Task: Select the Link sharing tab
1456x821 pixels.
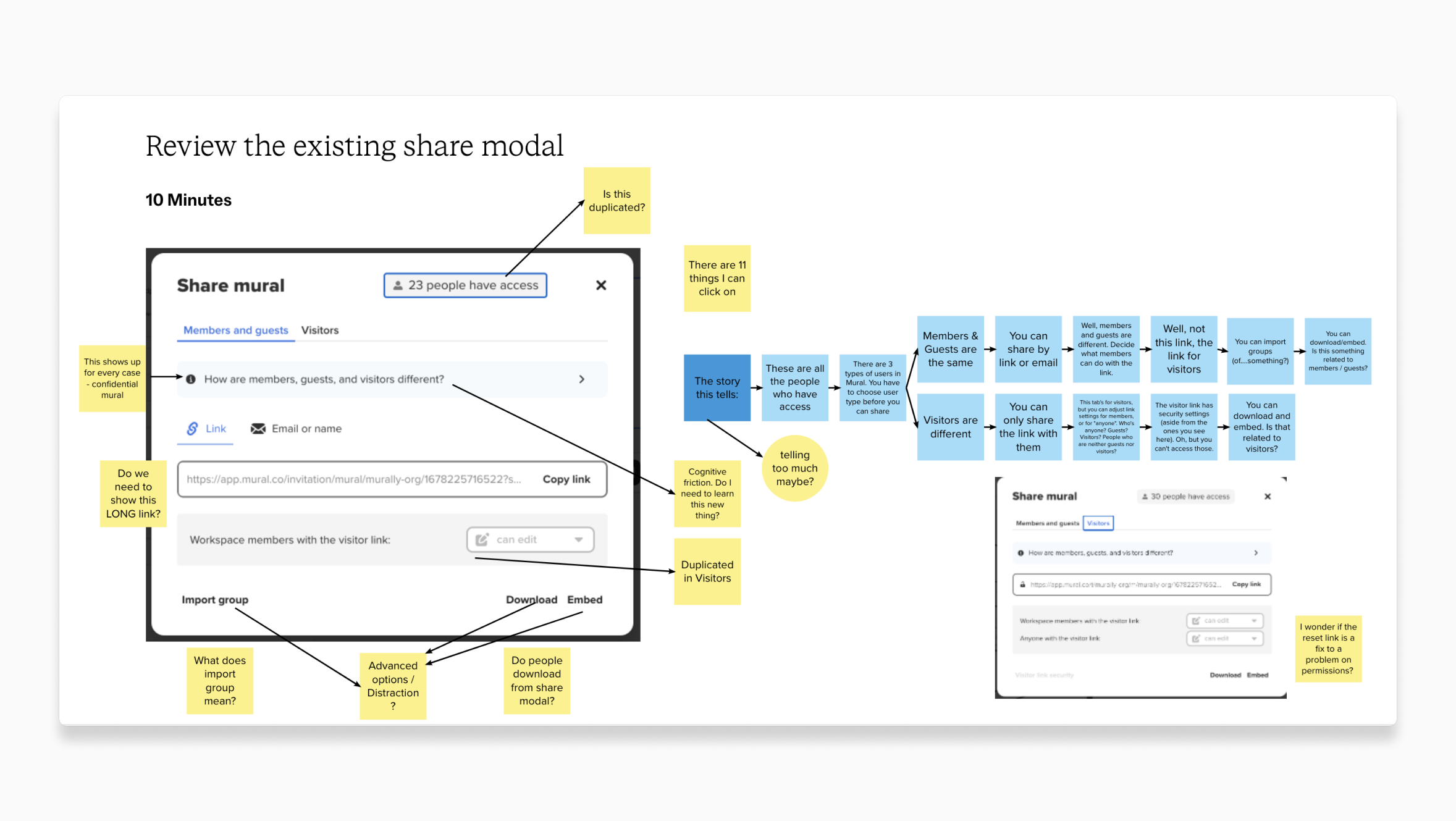Action: point(206,429)
